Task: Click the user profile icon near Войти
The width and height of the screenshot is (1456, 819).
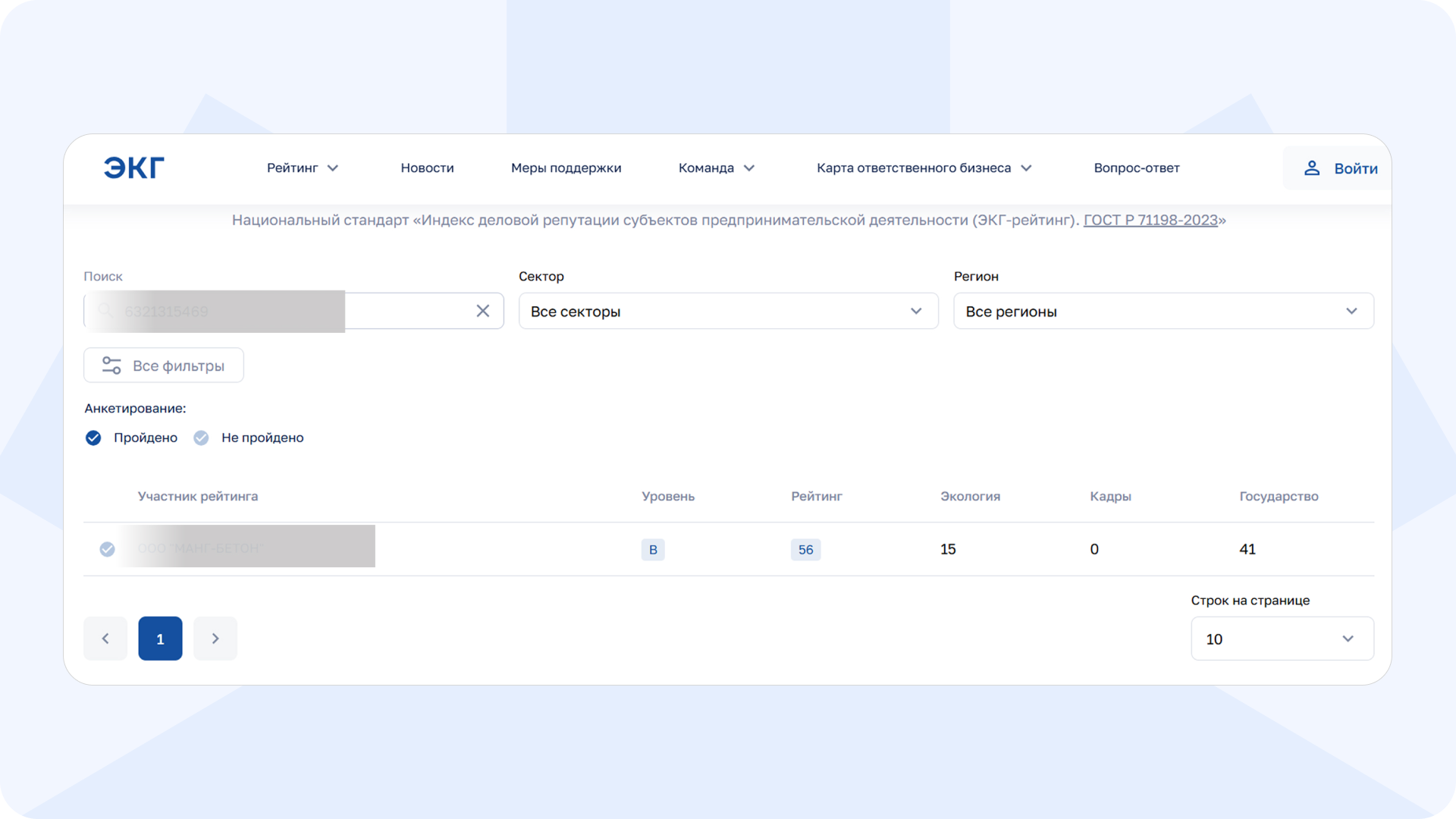Action: (1312, 168)
